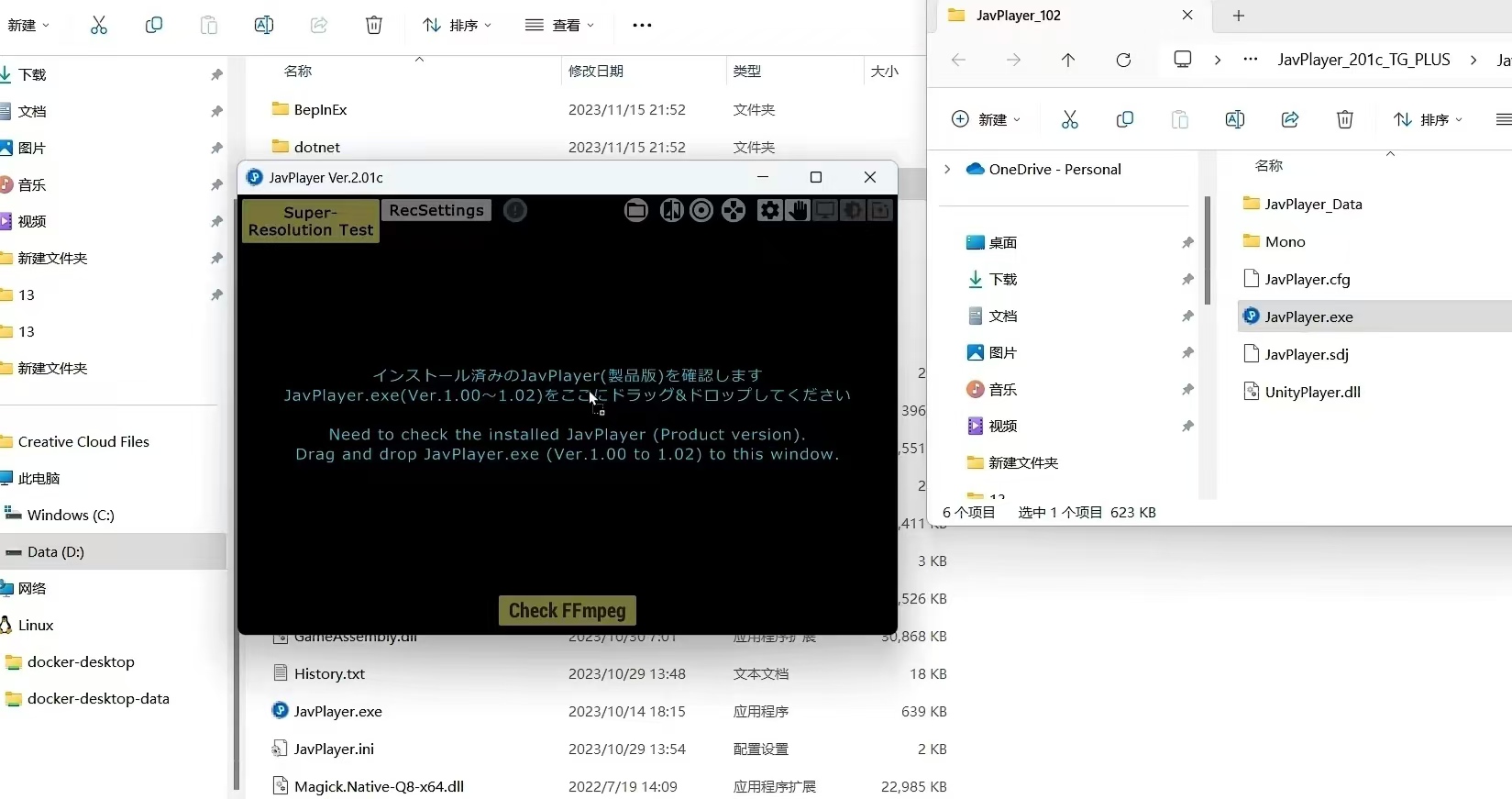The image size is (1512, 799).
Task: Click the navigation pane scrollbar in JavPlayer_102 window
Action: pyautogui.click(x=1208, y=250)
